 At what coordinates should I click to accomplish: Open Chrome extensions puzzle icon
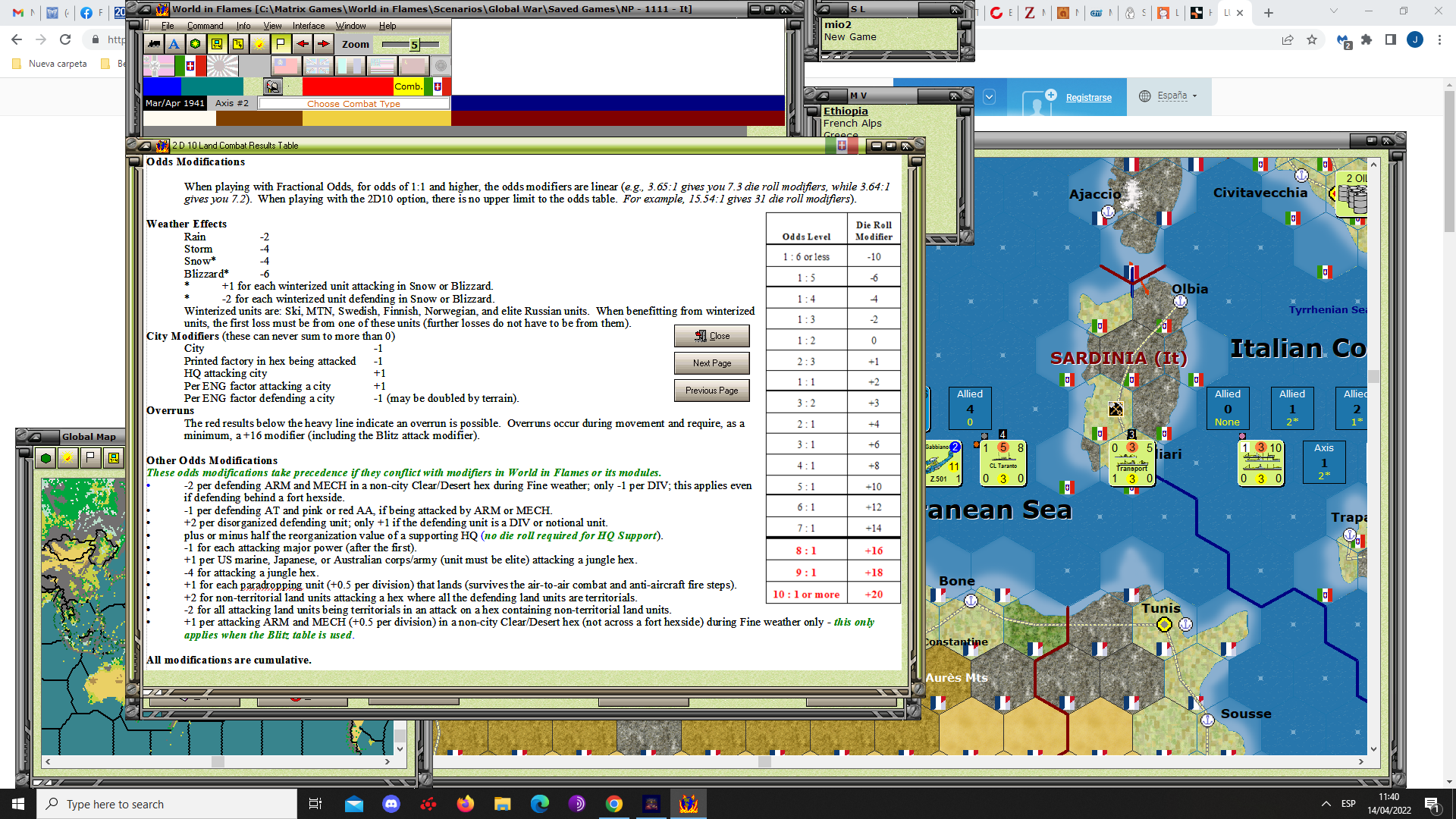pos(1367,39)
